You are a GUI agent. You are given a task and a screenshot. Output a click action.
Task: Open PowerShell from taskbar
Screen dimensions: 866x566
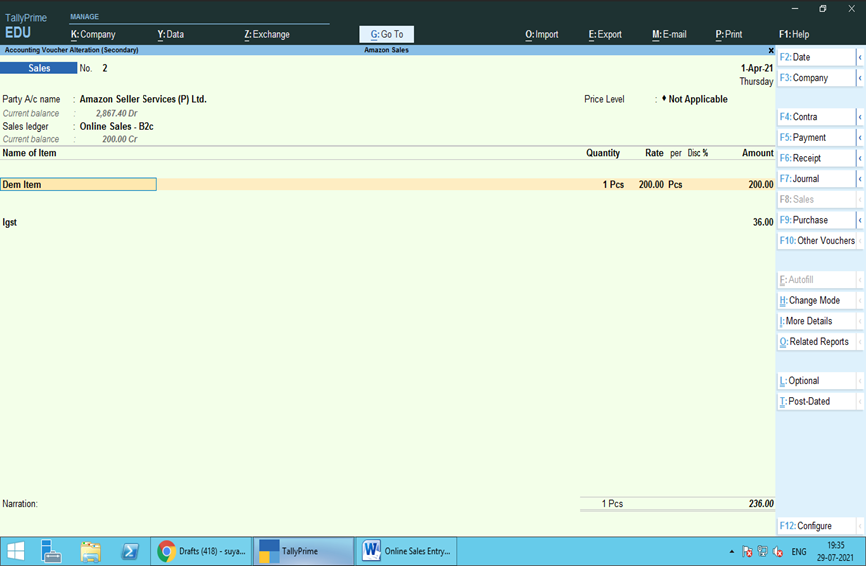coord(130,551)
